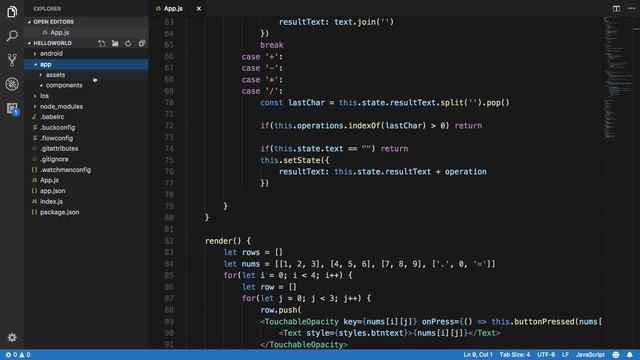Refresh the explorer file tree
The height and width of the screenshot is (360, 640).
click(128, 43)
